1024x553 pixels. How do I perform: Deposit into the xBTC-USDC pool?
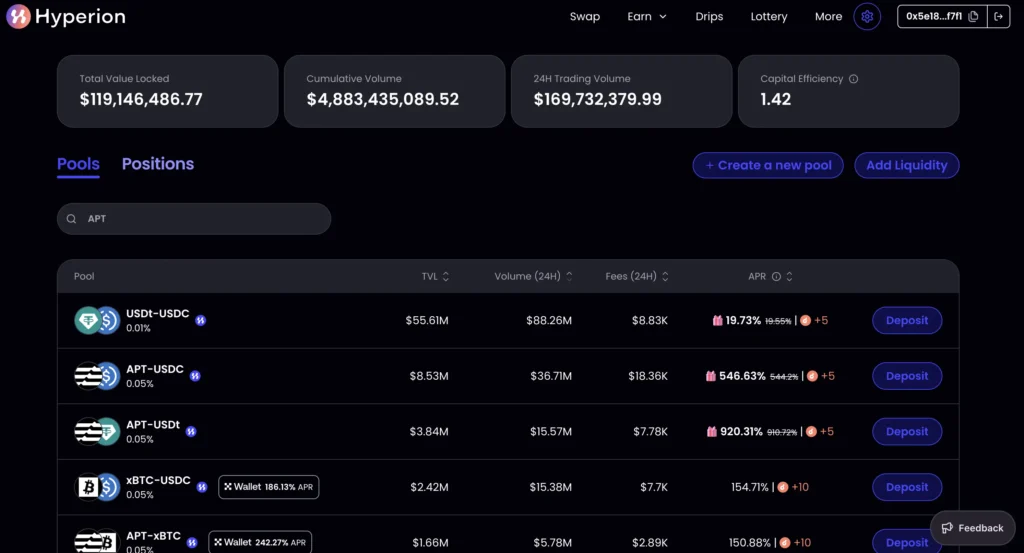pyautogui.click(x=907, y=487)
